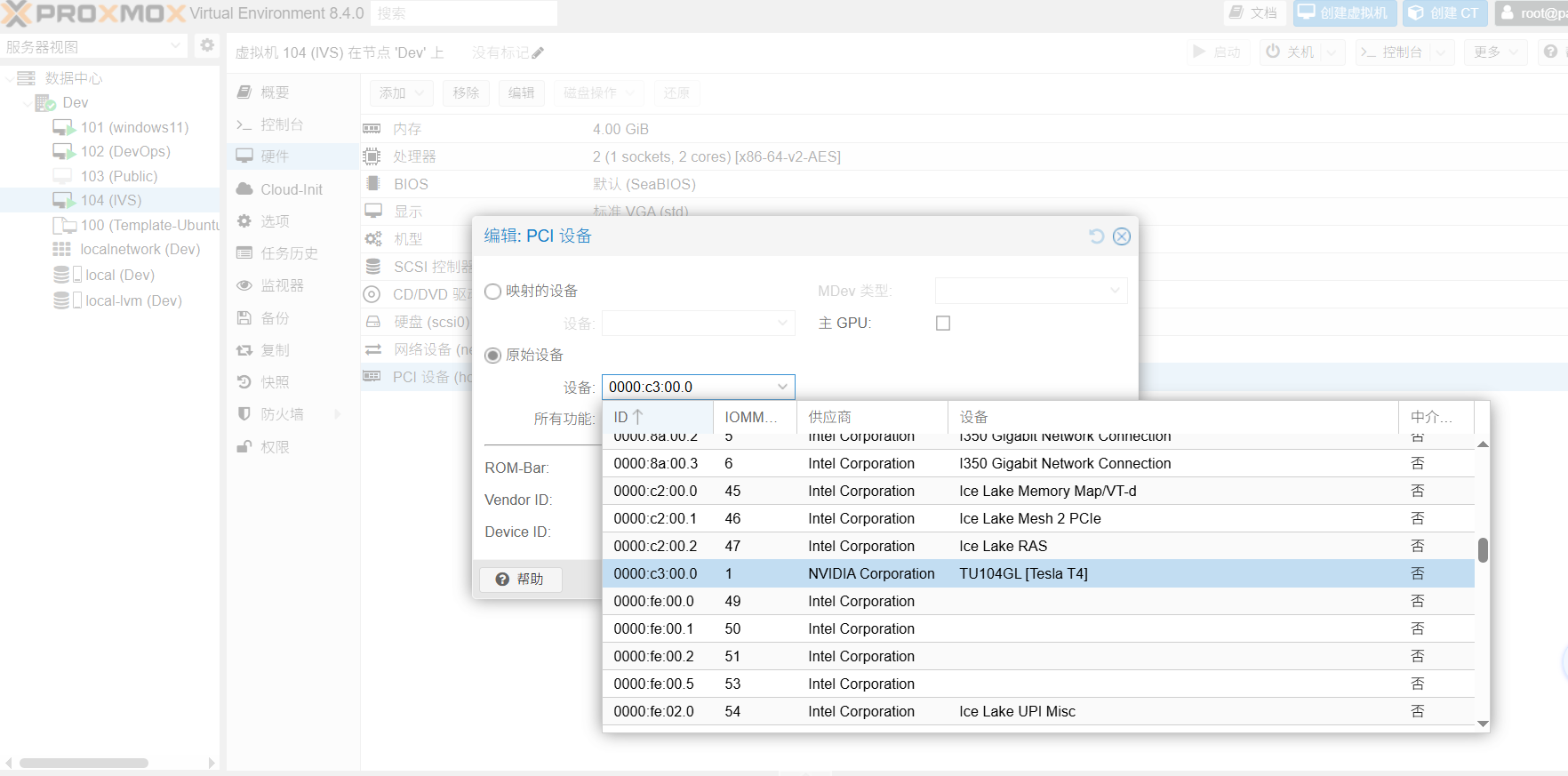Select device 0000:c2:00.1 Ice Lake Mesh 2 PCIe
This screenshot has width=1568, height=776.
click(x=1038, y=518)
